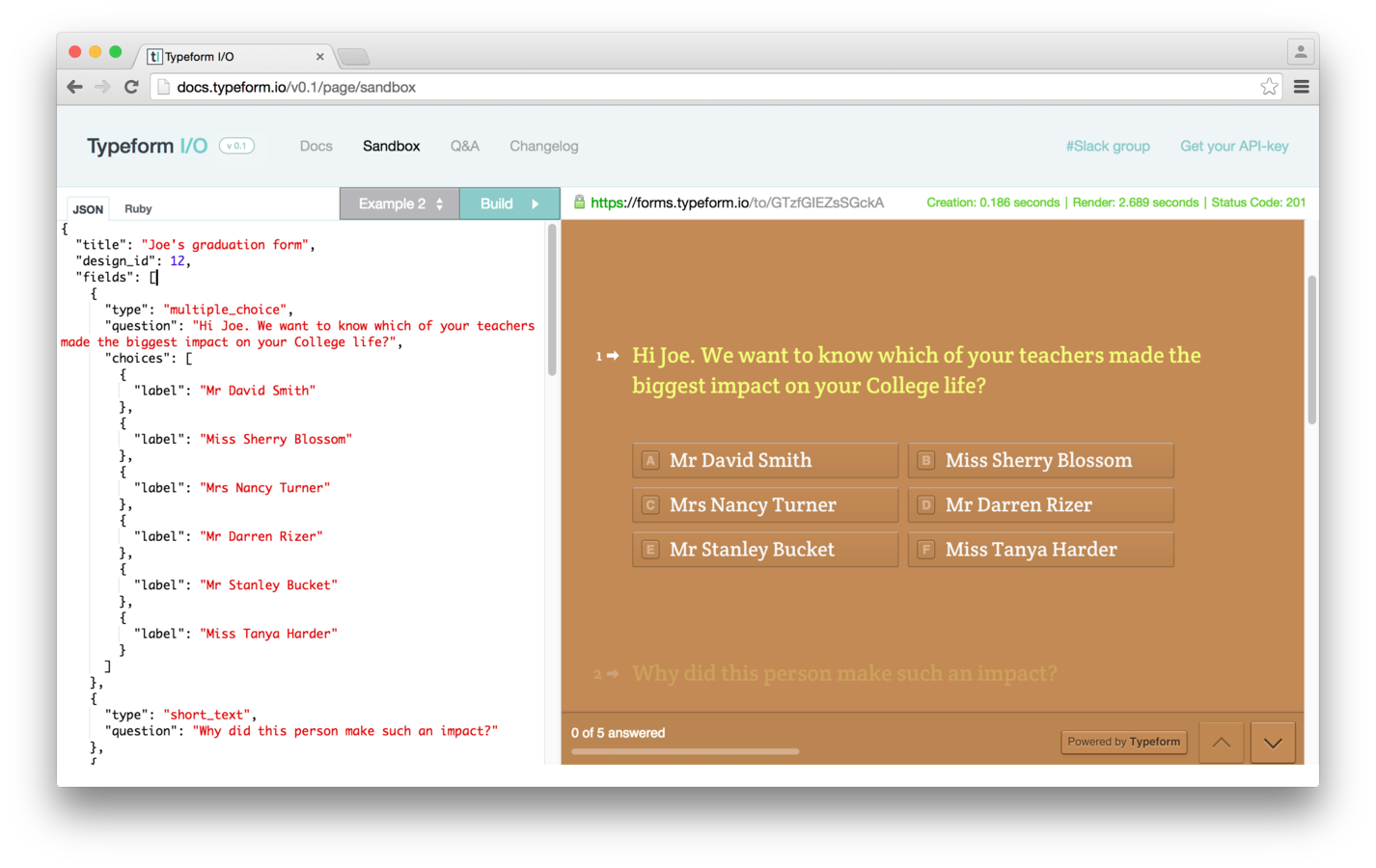Image resolution: width=1376 pixels, height=868 pixels.
Task: Click "multiple_choice" type line in JSON
Action: click(199, 310)
